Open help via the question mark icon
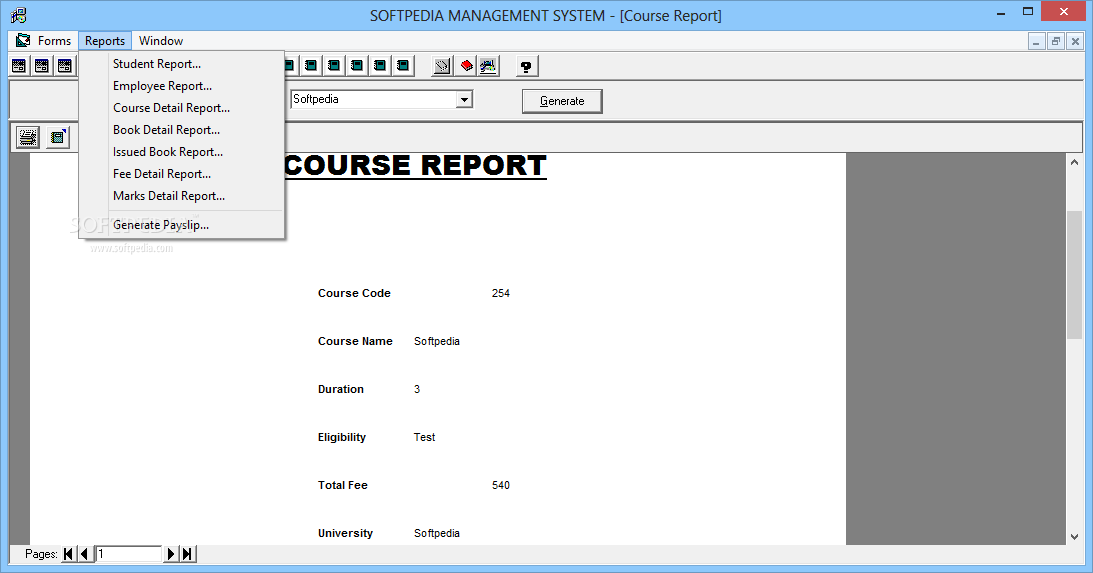 point(526,66)
